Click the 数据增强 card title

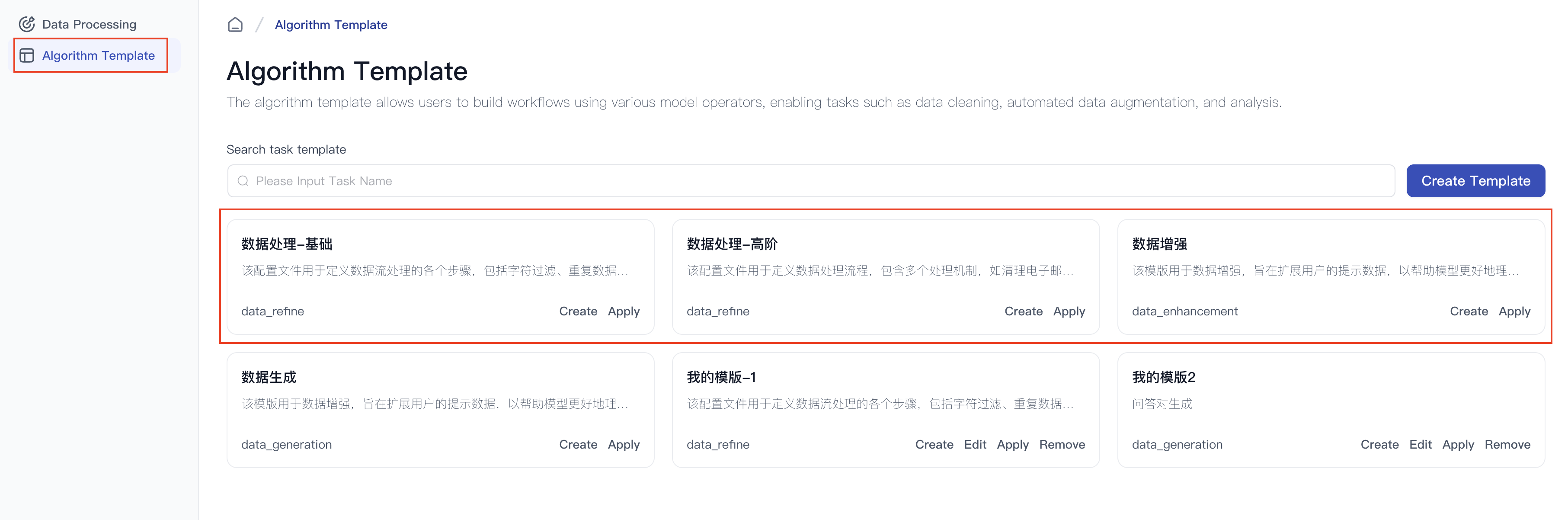click(1159, 244)
